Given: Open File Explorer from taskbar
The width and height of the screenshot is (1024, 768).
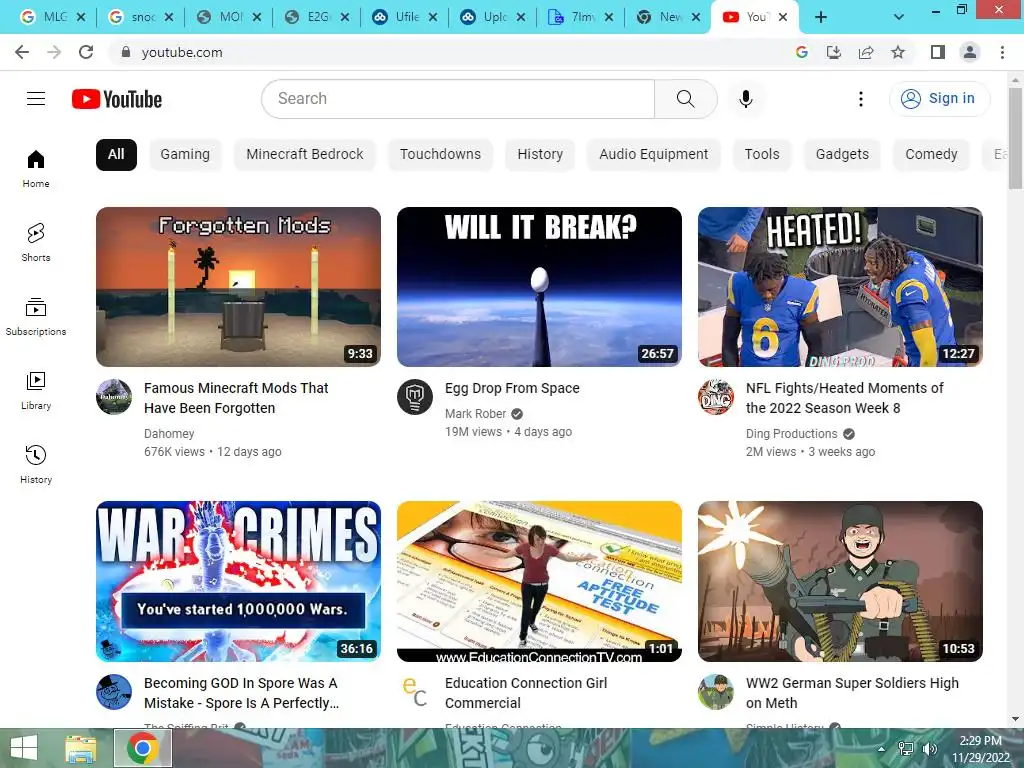Looking at the screenshot, I should [81, 748].
